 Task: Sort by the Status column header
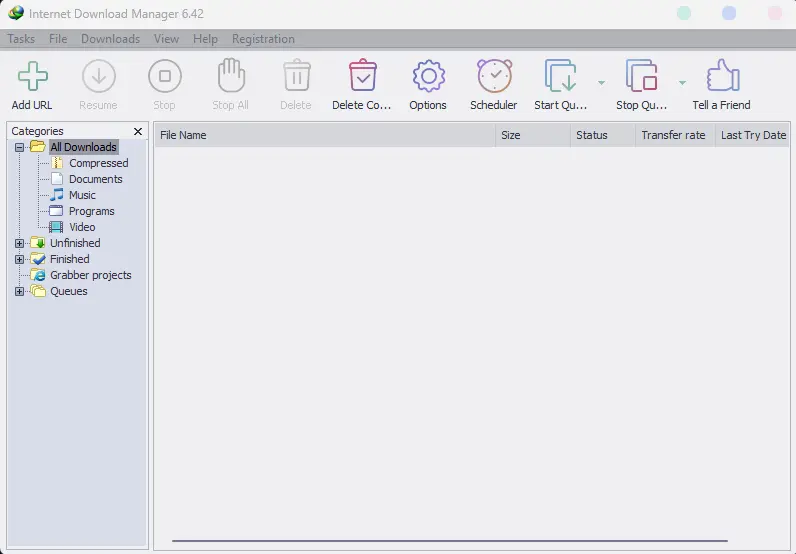point(603,135)
